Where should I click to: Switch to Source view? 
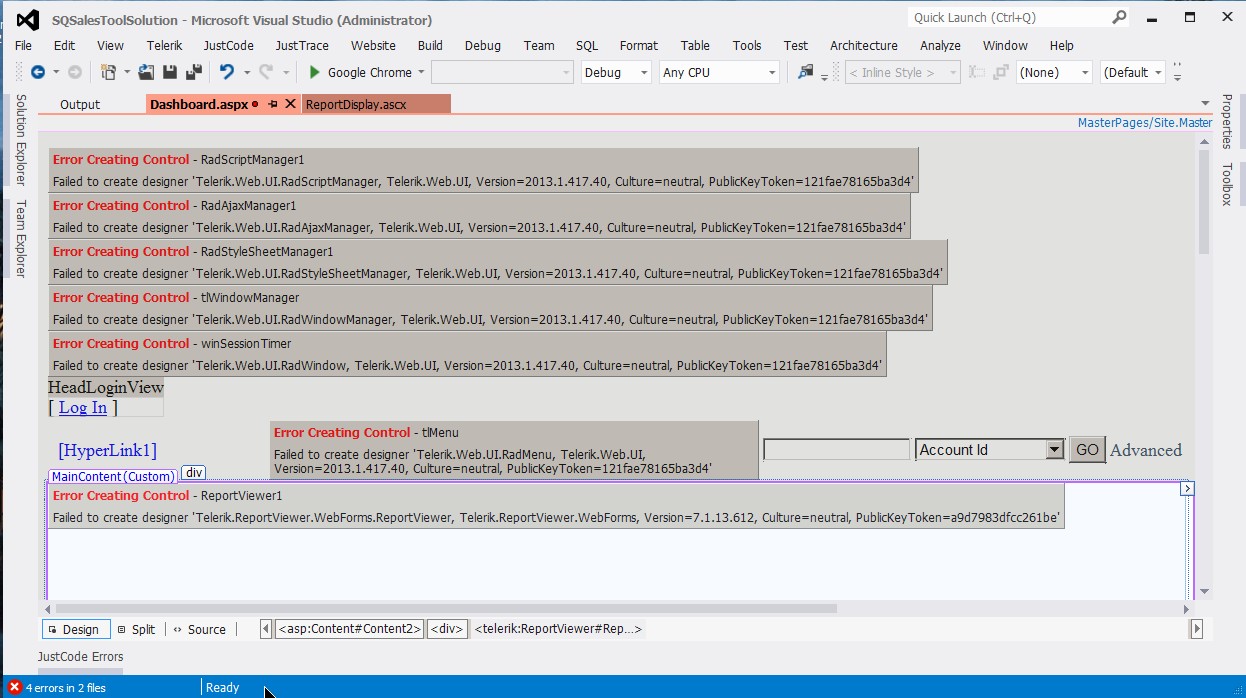199,629
